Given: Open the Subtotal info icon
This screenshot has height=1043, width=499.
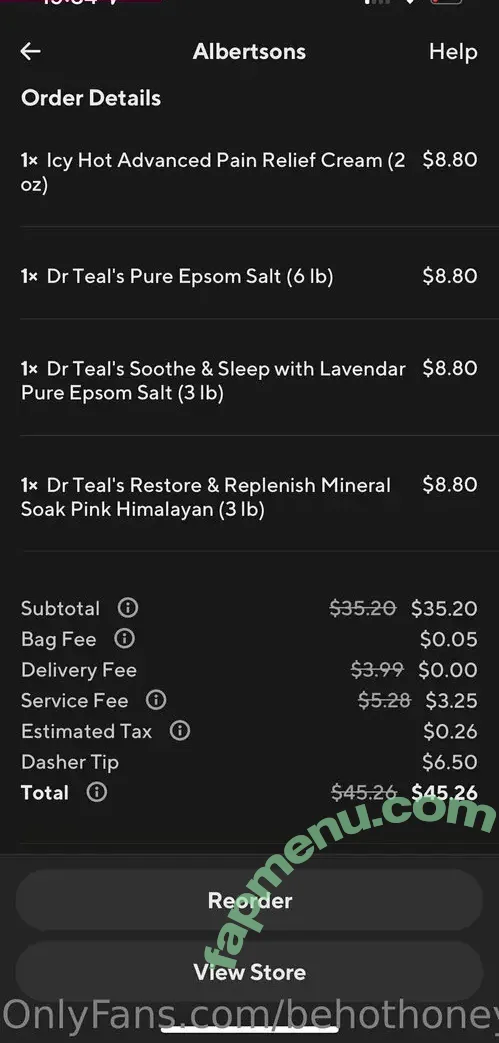Looking at the screenshot, I should pyautogui.click(x=128, y=607).
